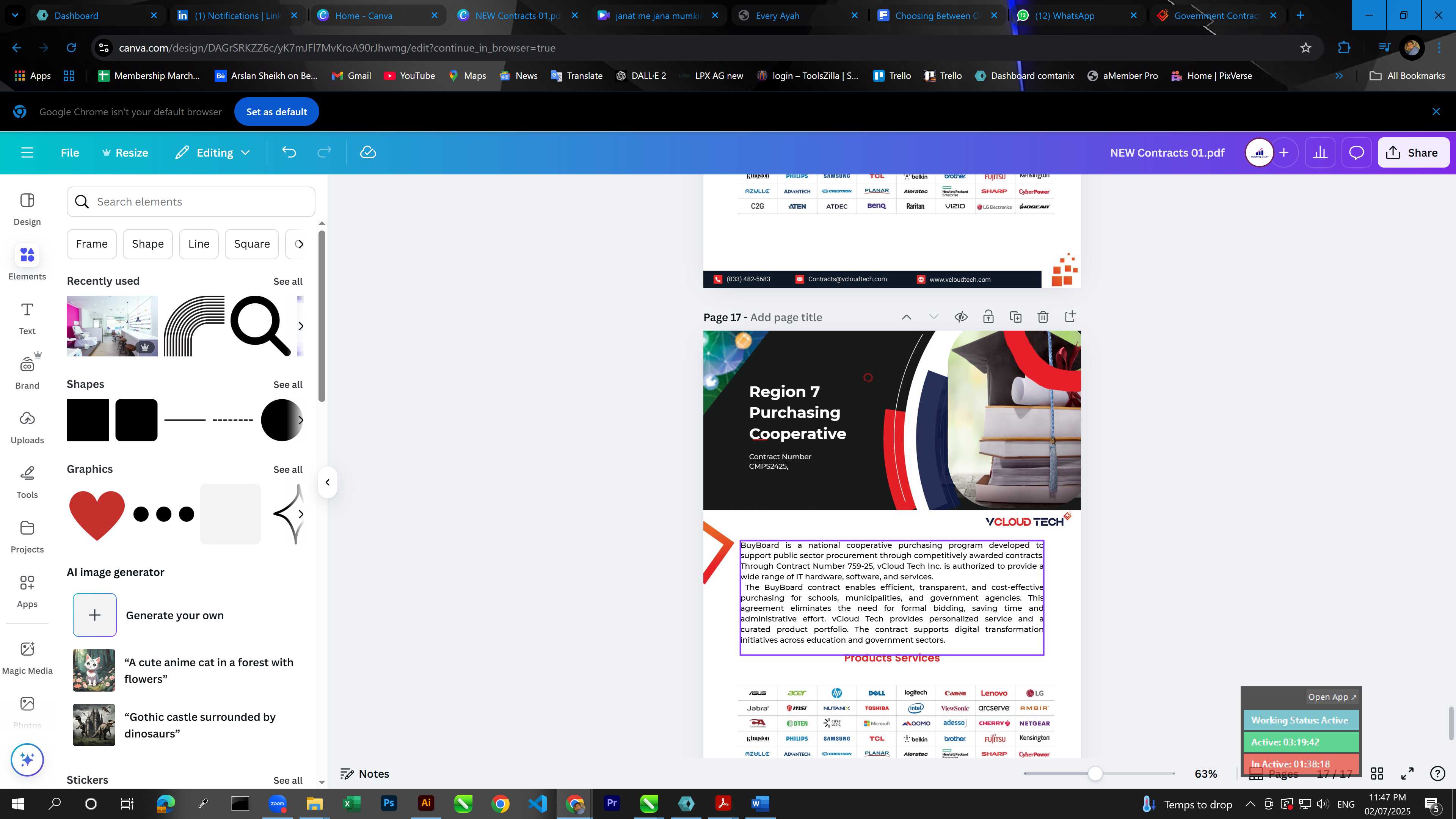See all recently used elements
The width and height of the screenshot is (1456, 819).
(x=288, y=281)
